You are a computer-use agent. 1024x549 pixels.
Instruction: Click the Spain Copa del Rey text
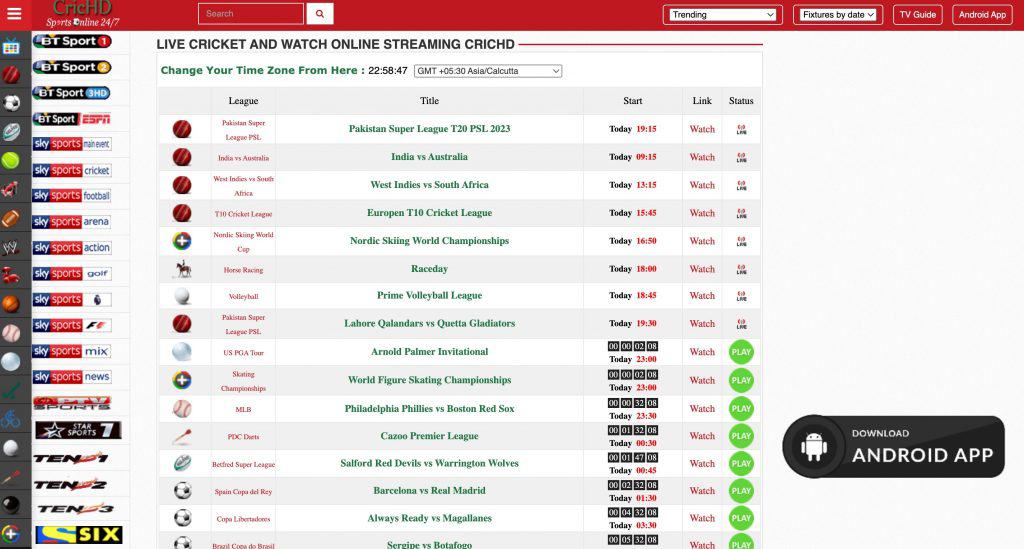coord(244,492)
